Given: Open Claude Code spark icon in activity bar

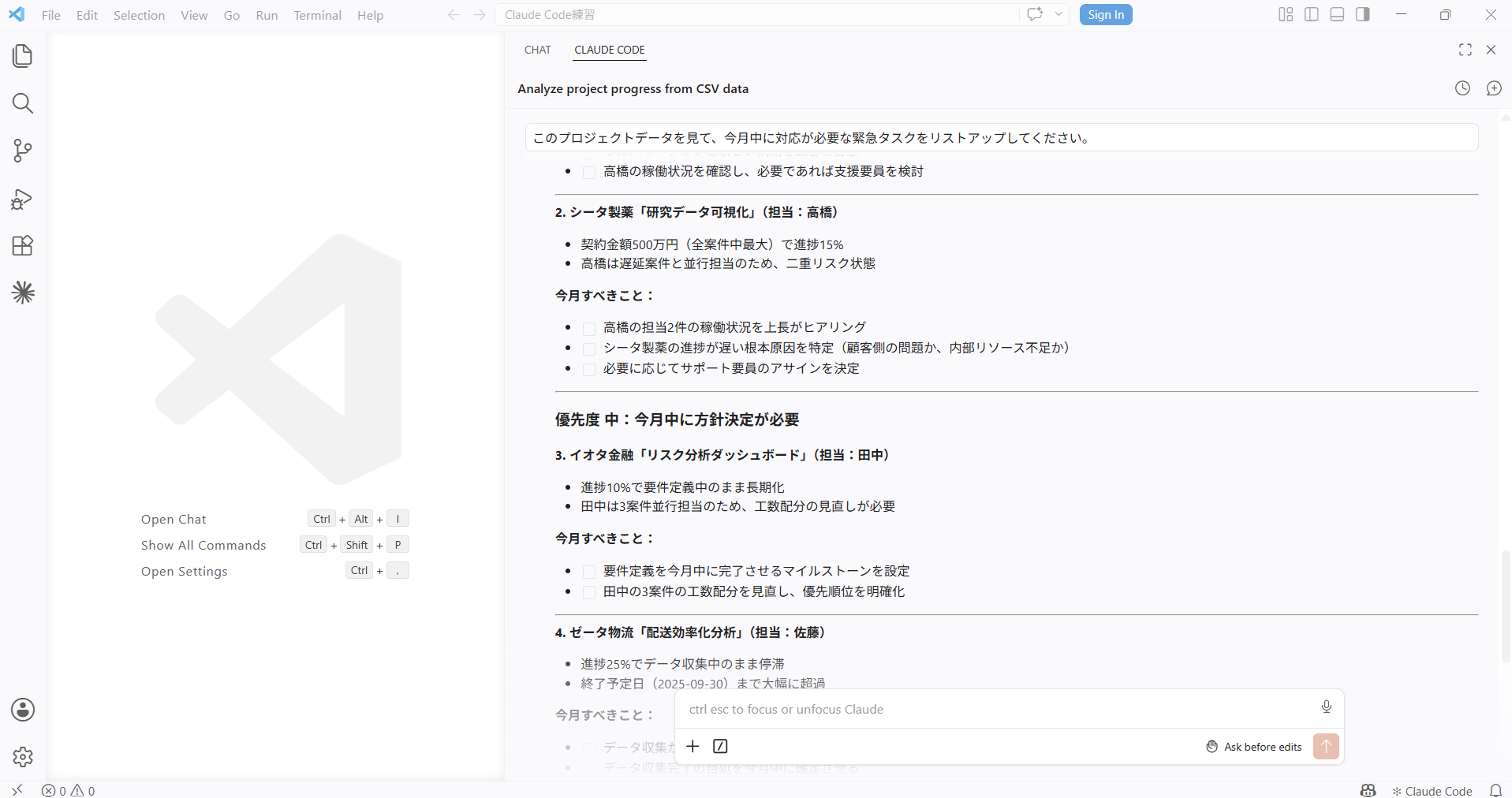Looking at the screenshot, I should click(x=23, y=293).
